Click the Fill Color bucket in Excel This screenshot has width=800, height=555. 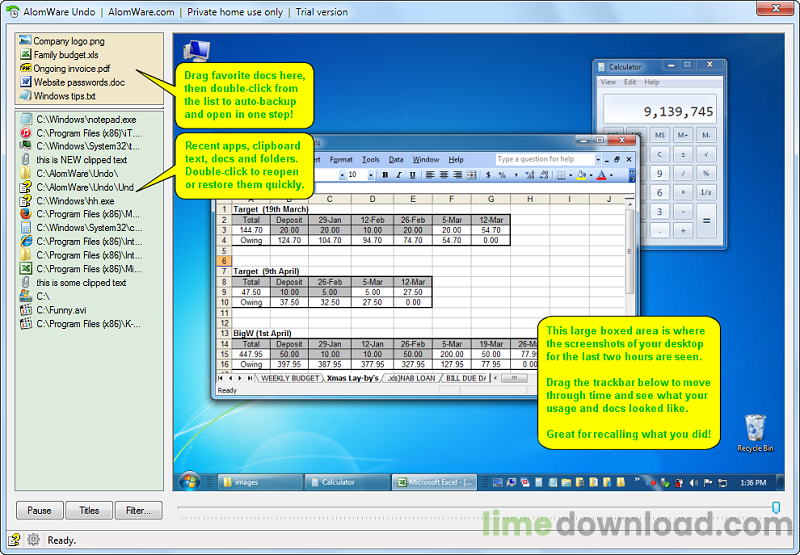(581, 175)
